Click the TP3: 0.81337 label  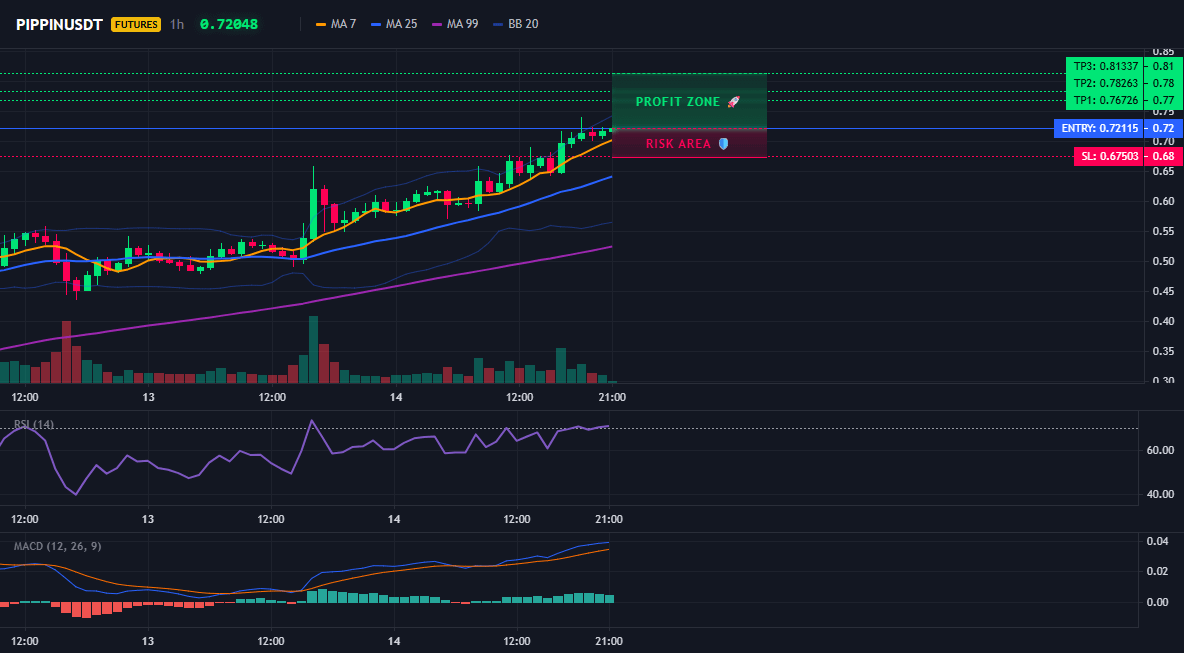coord(1105,66)
